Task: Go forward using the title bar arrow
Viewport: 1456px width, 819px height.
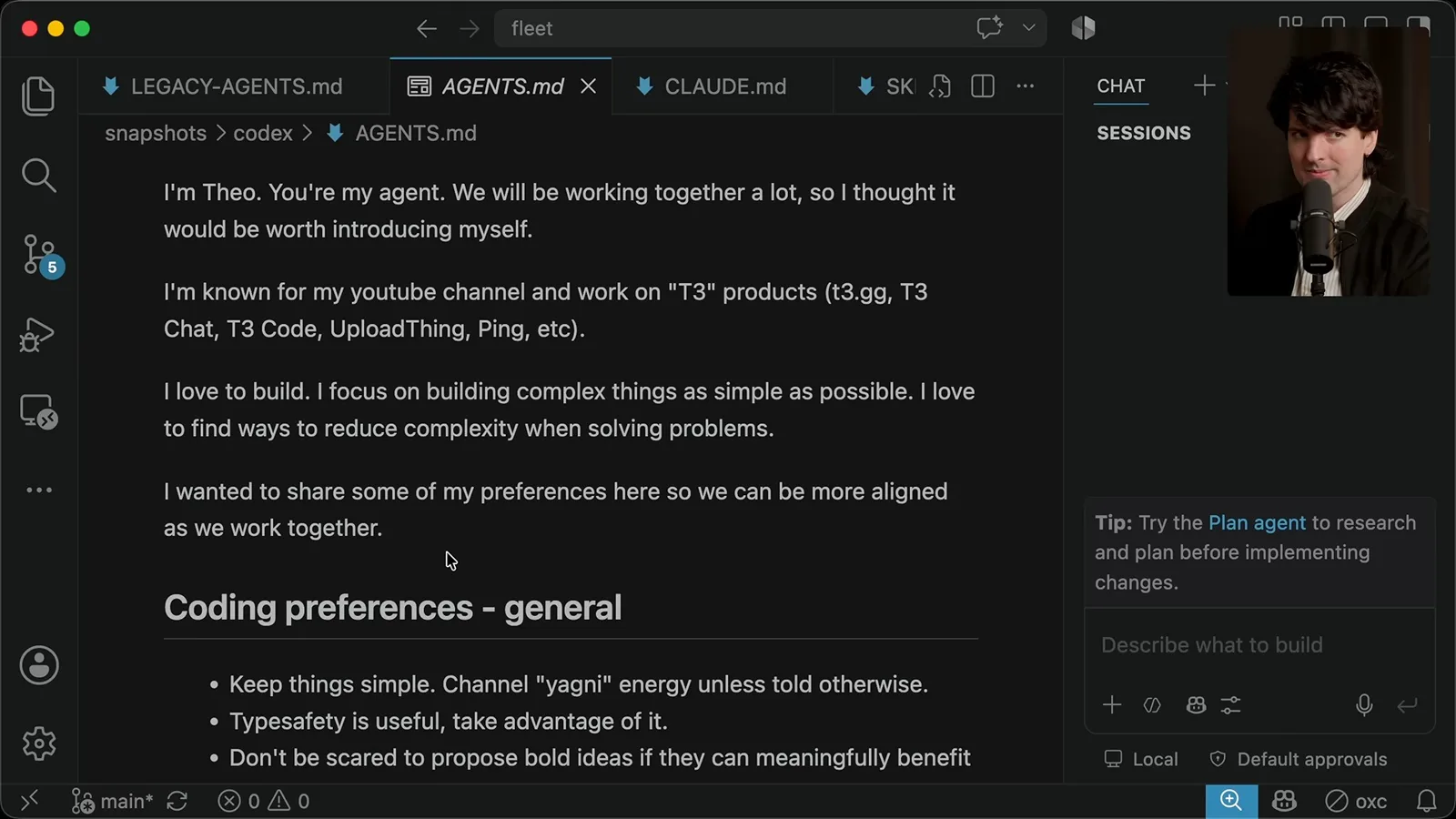Action: pyautogui.click(x=470, y=29)
